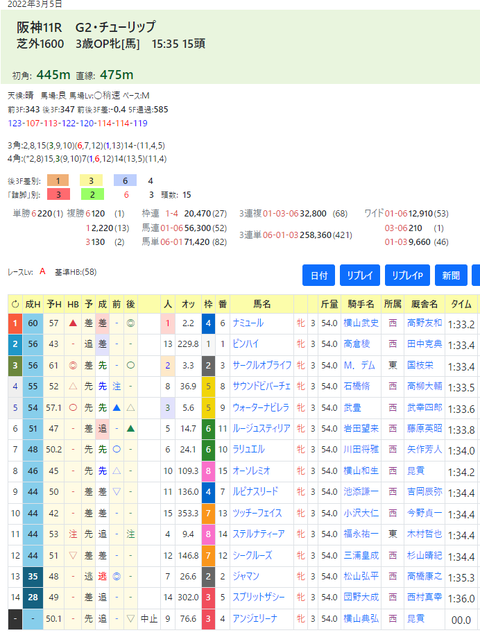Click the red double-circle HB mark for サークルオブライフ
Image resolution: width=480 pixels, height=635 pixels.
coord(73,365)
